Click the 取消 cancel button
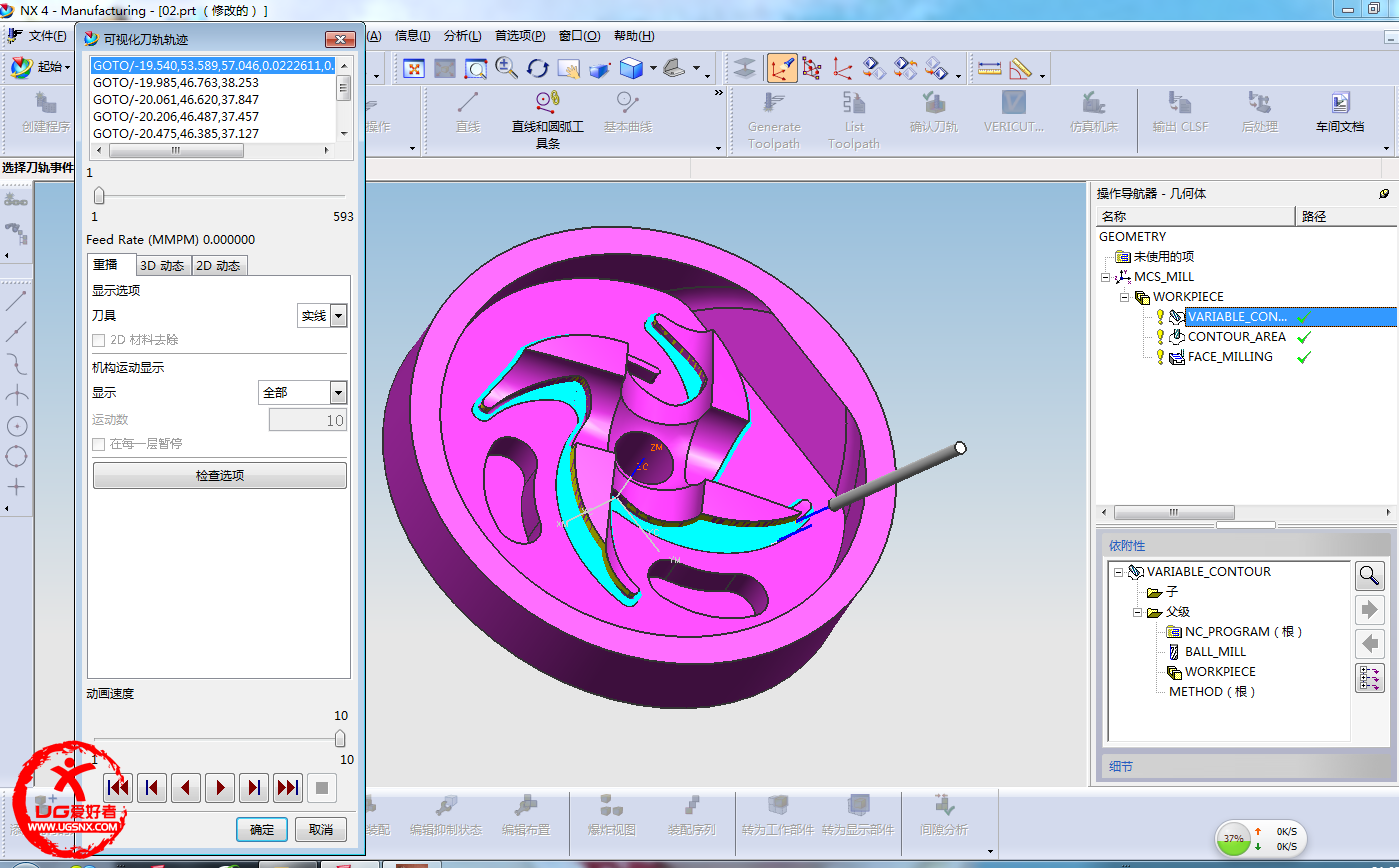 point(320,829)
